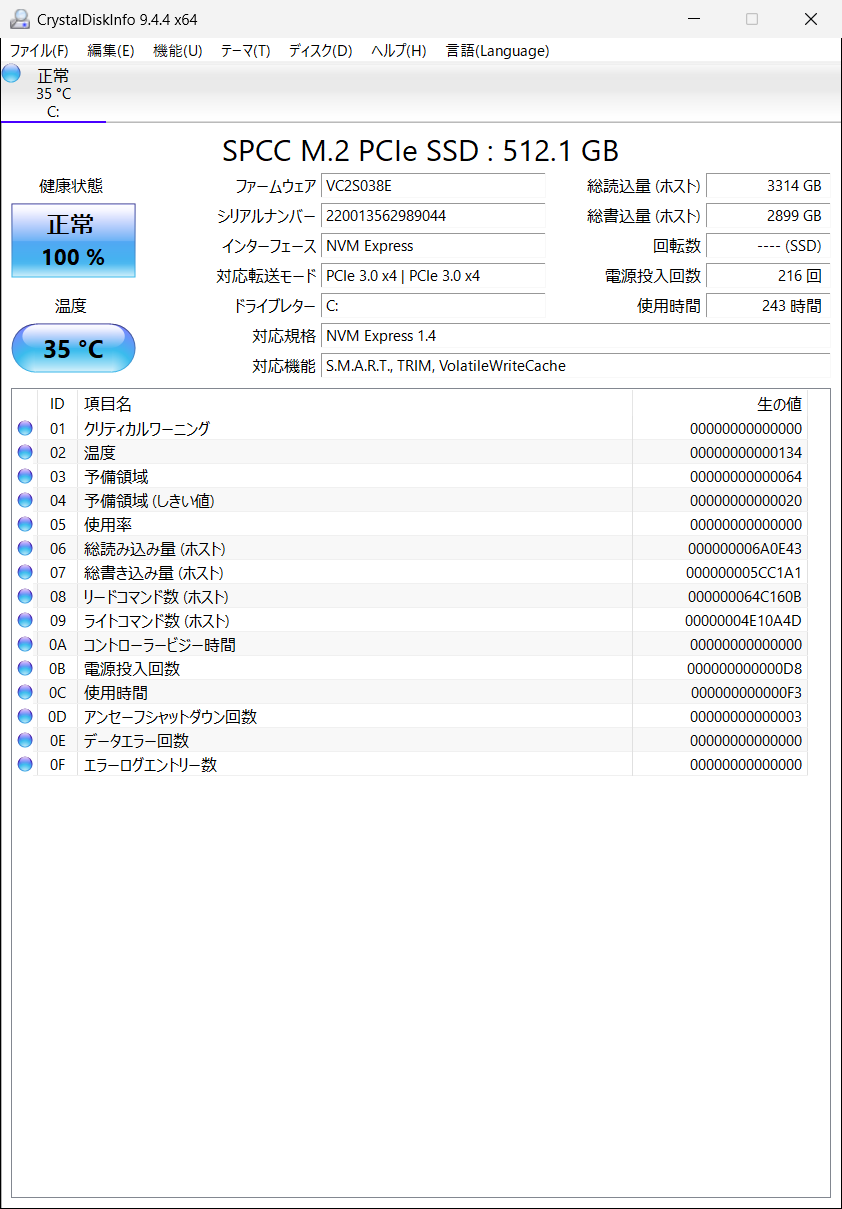Open the 言語(Language) menu
This screenshot has width=842, height=1209.
point(497,51)
